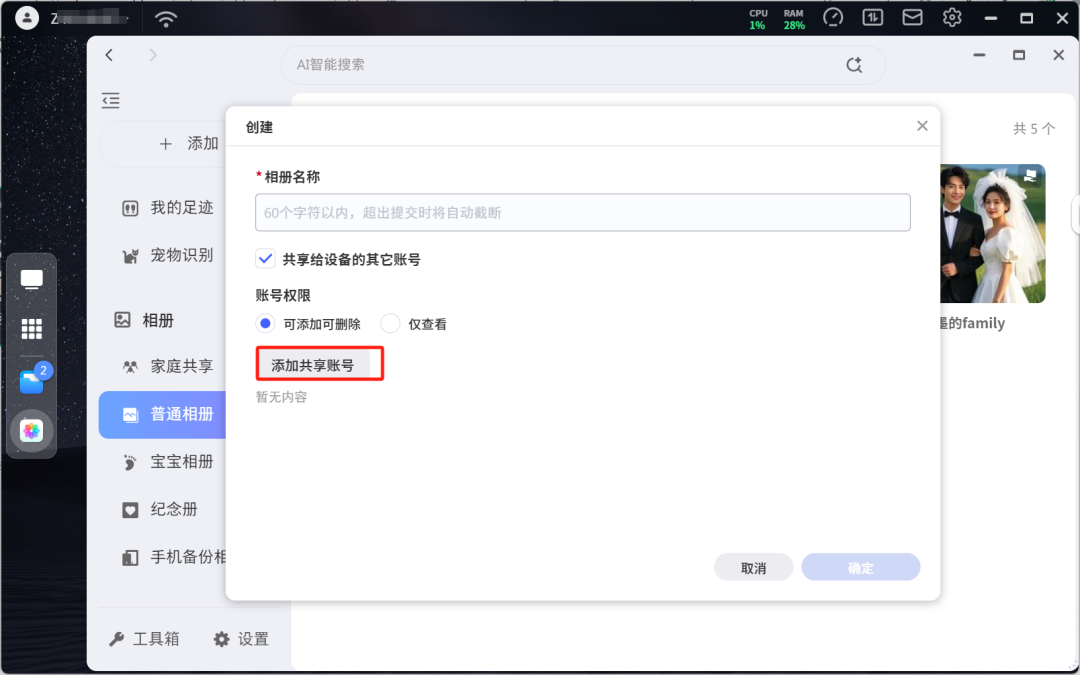Viewport: 1080px width, 675px height.
Task: Open the files app with badge 2
Action: coord(32,381)
